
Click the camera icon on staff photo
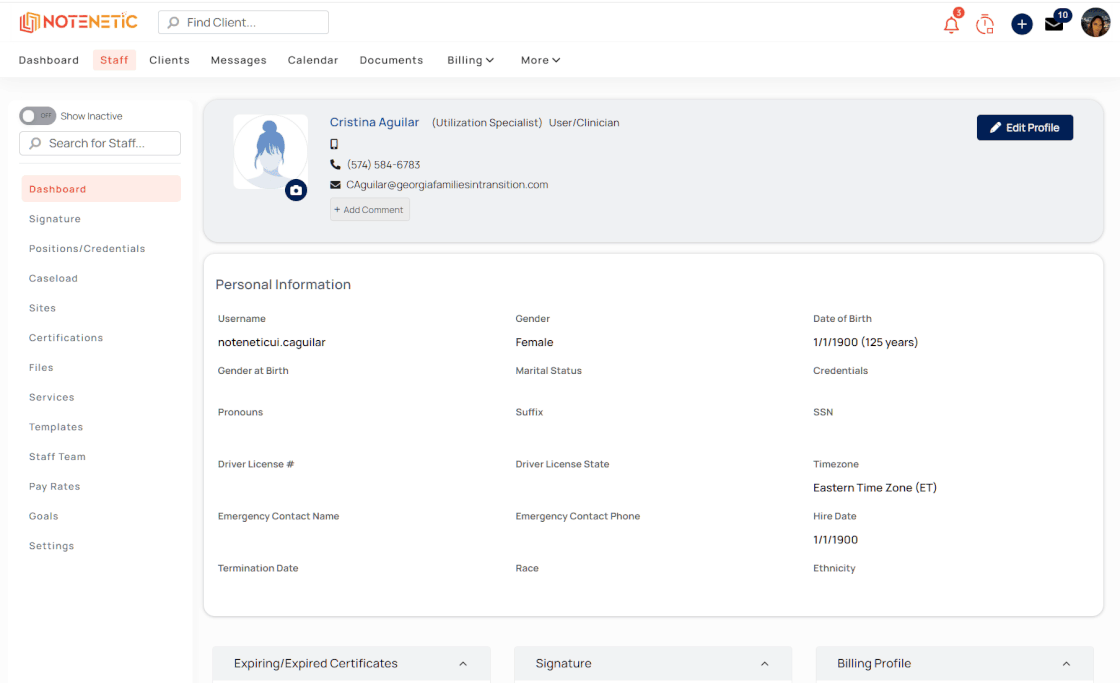(x=296, y=190)
